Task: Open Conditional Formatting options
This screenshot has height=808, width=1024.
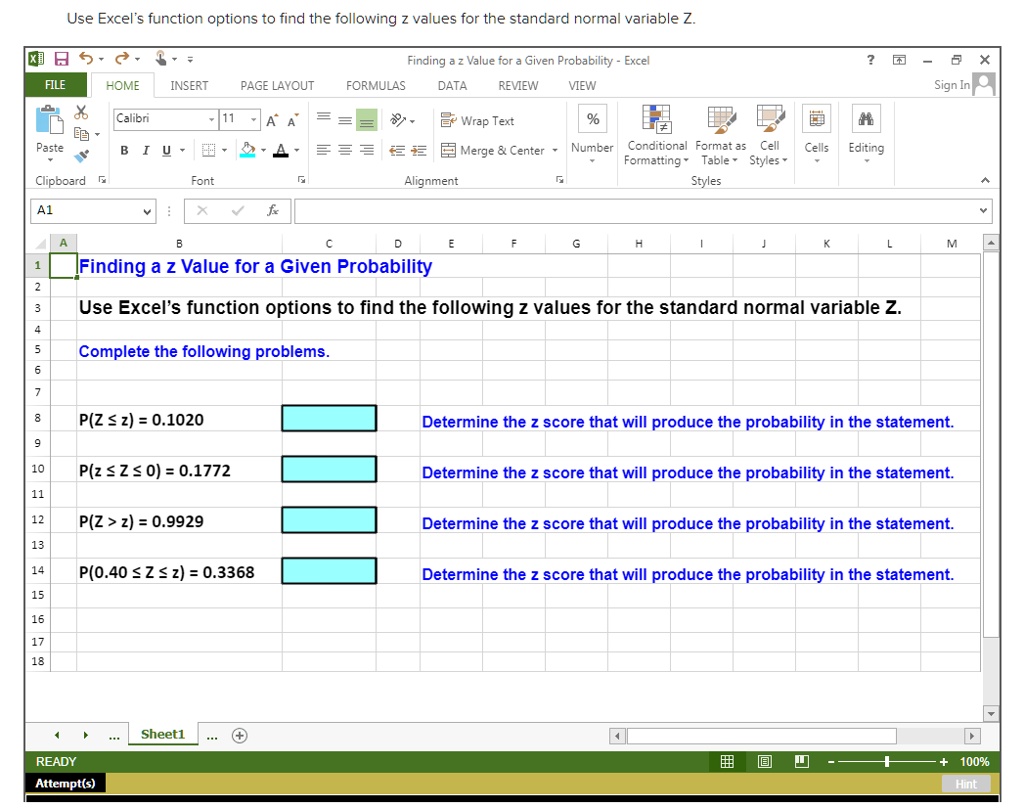Action: tap(656, 135)
